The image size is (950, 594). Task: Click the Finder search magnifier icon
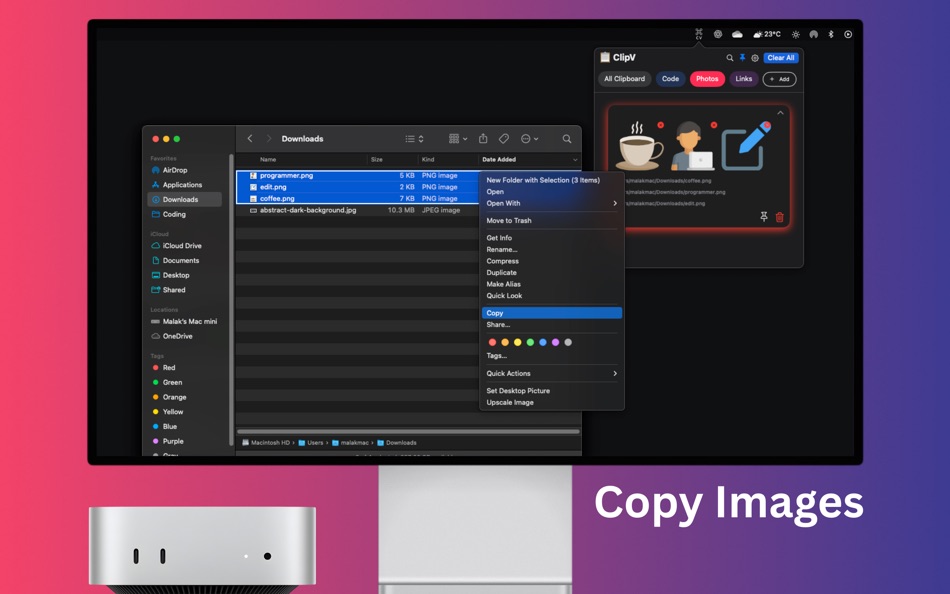click(x=566, y=139)
